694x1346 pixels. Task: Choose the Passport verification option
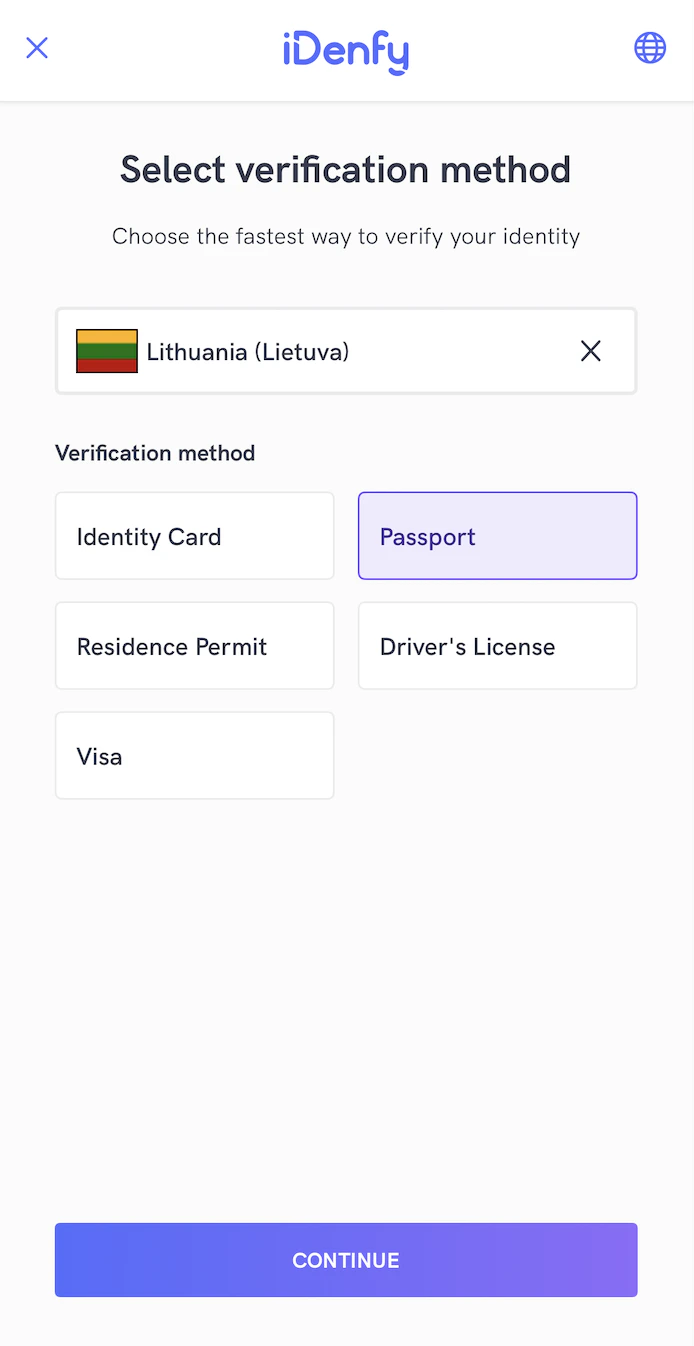[497, 535]
